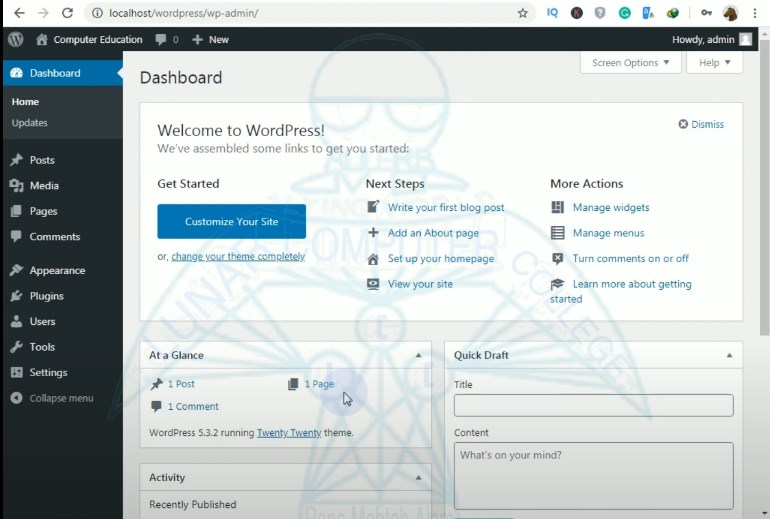Open Add an About page link
Image resolution: width=770 pixels, height=519 pixels.
(433, 233)
